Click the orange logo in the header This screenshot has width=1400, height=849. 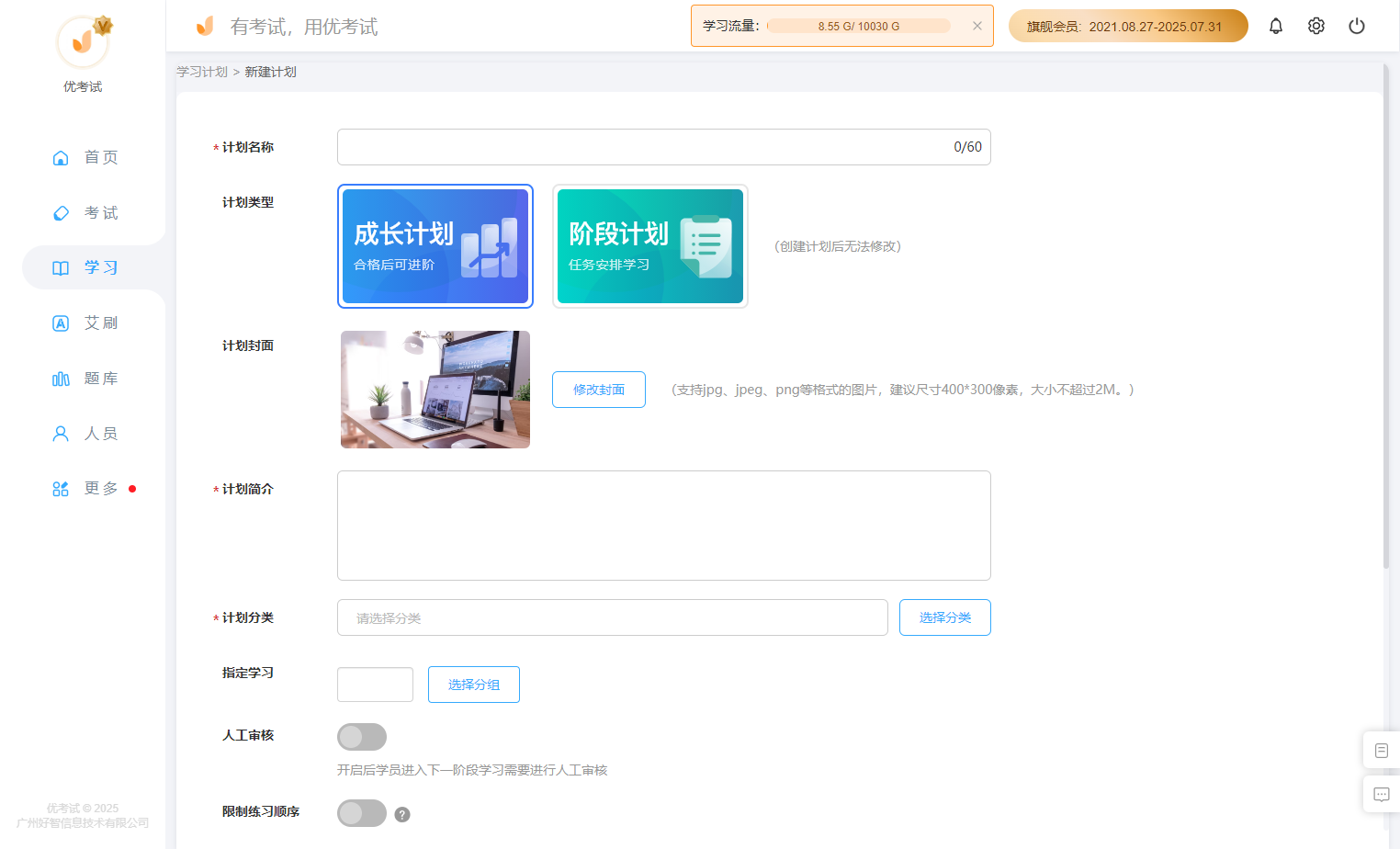tap(205, 26)
